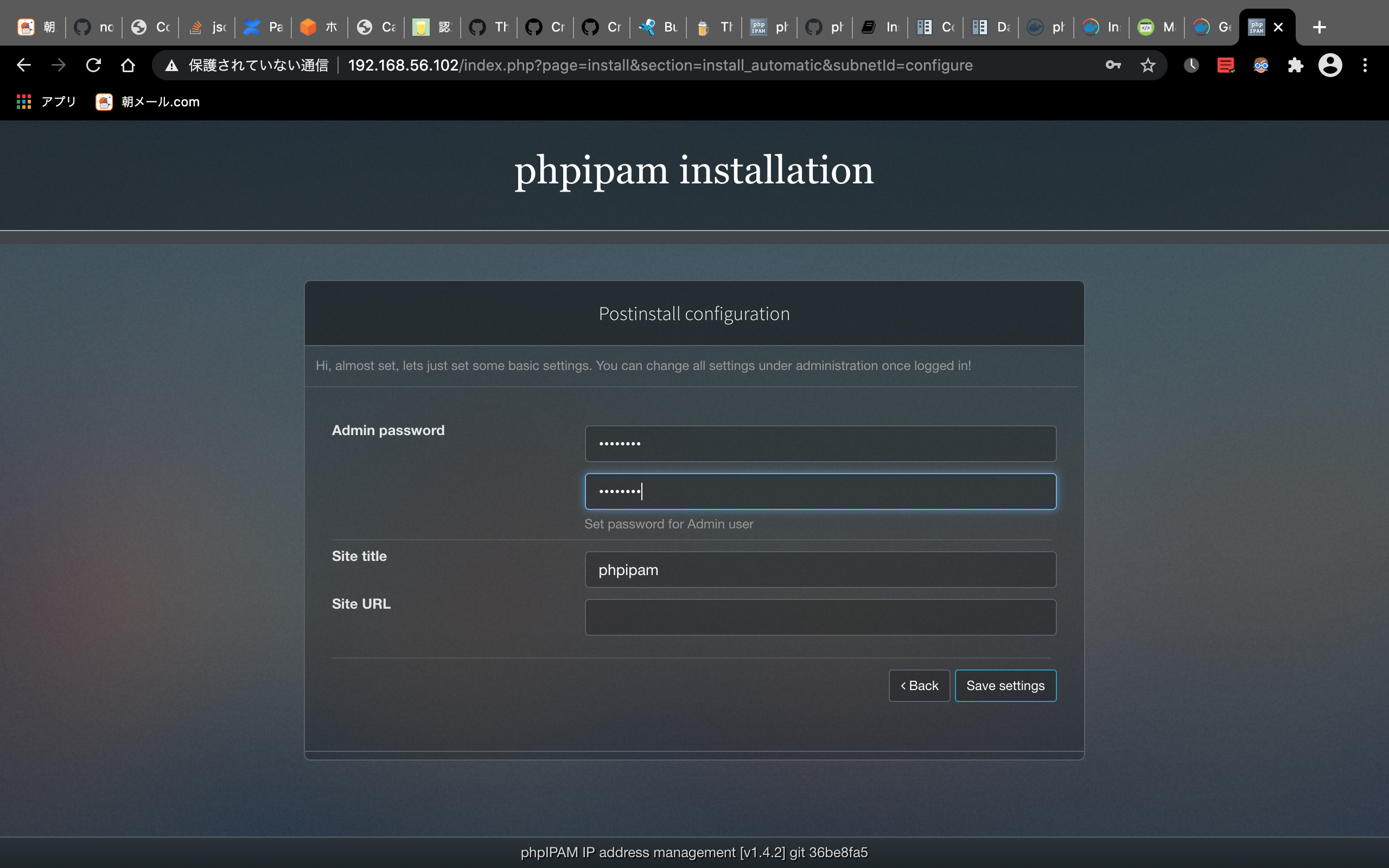1389x868 pixels.
Task: Open a new browser tab
Action: pyautogui.click(x=1319, y=27)
